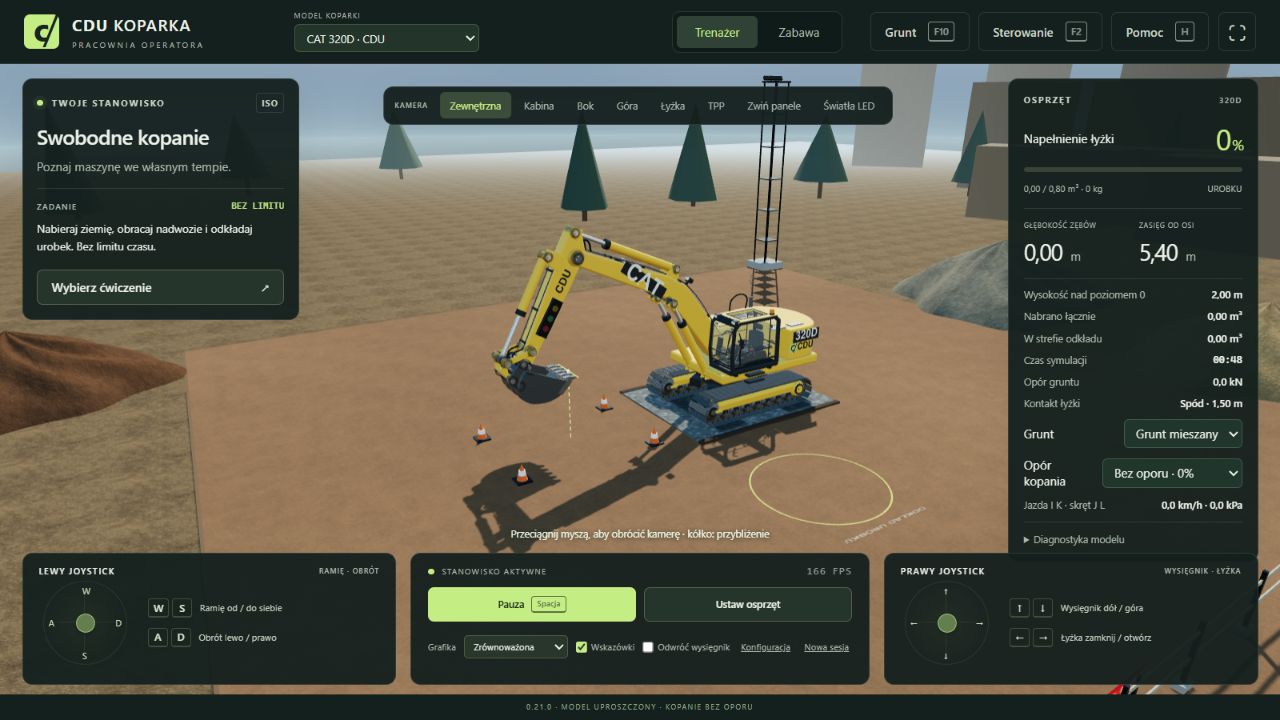This screenshot has width=1280, height=720.
Task: Enable the Odwróć wysięgnik checkbox
Action: [x=648, y=647]
